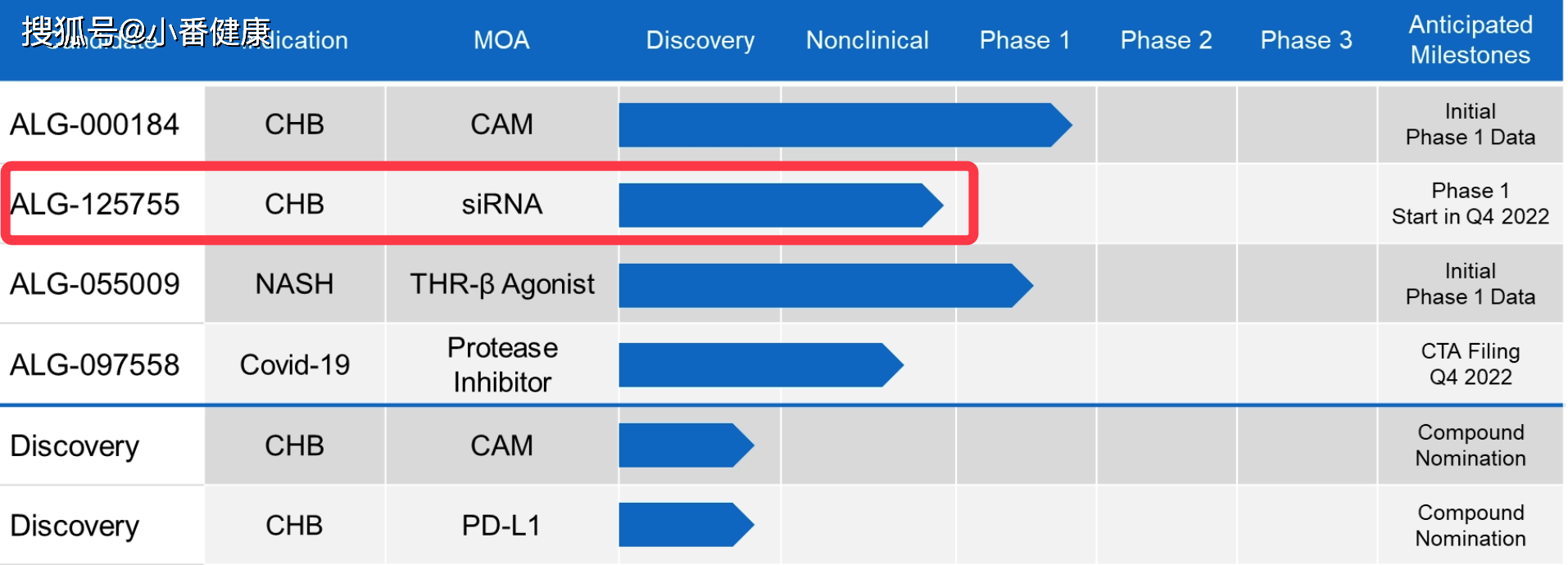Viewport: 1568px width, 565px height.
Task: Click the THR-β Agonist MOA cell
Action: click(501, 284)
